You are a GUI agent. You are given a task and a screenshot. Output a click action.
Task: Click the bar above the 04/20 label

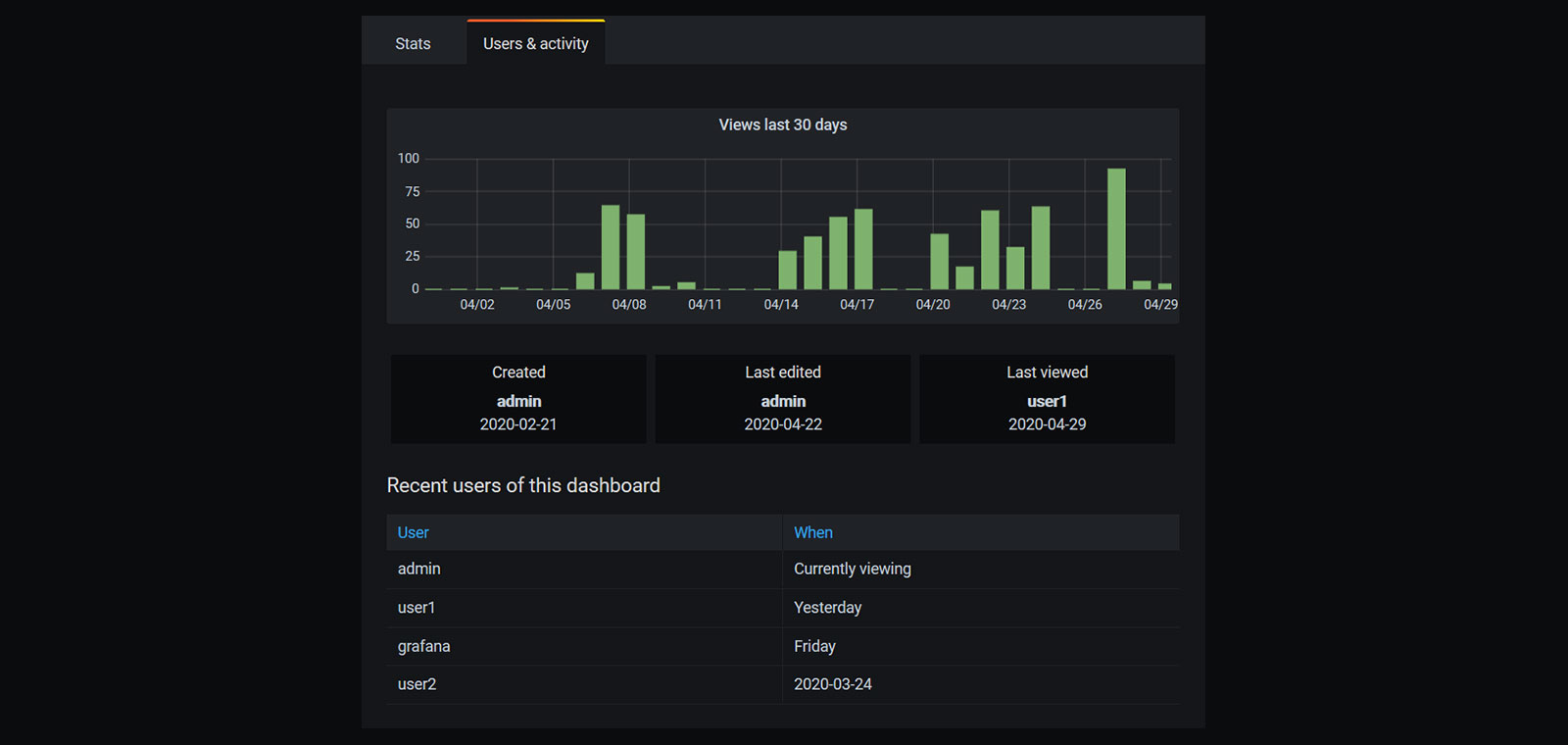939,262
